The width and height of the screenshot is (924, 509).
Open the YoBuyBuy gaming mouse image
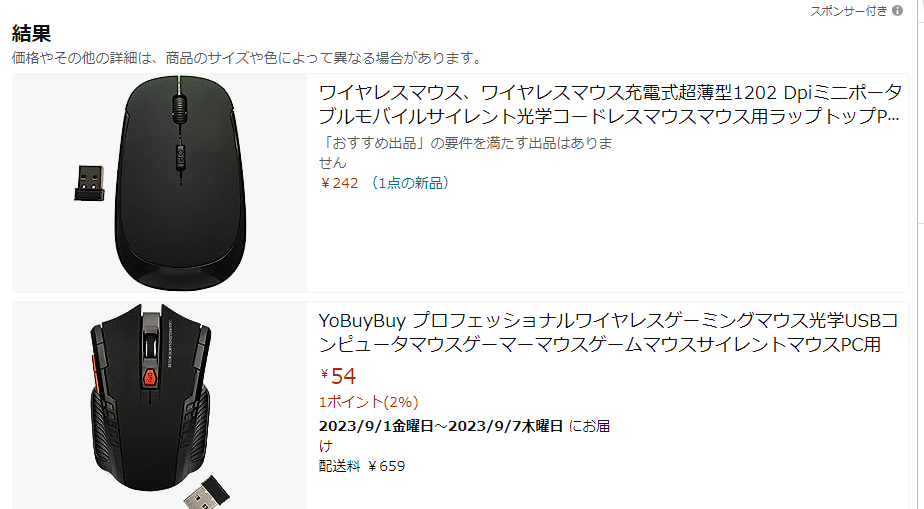tap(160, 405)
